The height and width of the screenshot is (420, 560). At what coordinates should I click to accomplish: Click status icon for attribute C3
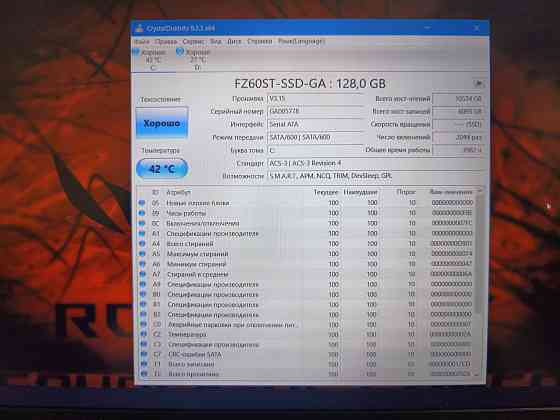tap(144, 345)
